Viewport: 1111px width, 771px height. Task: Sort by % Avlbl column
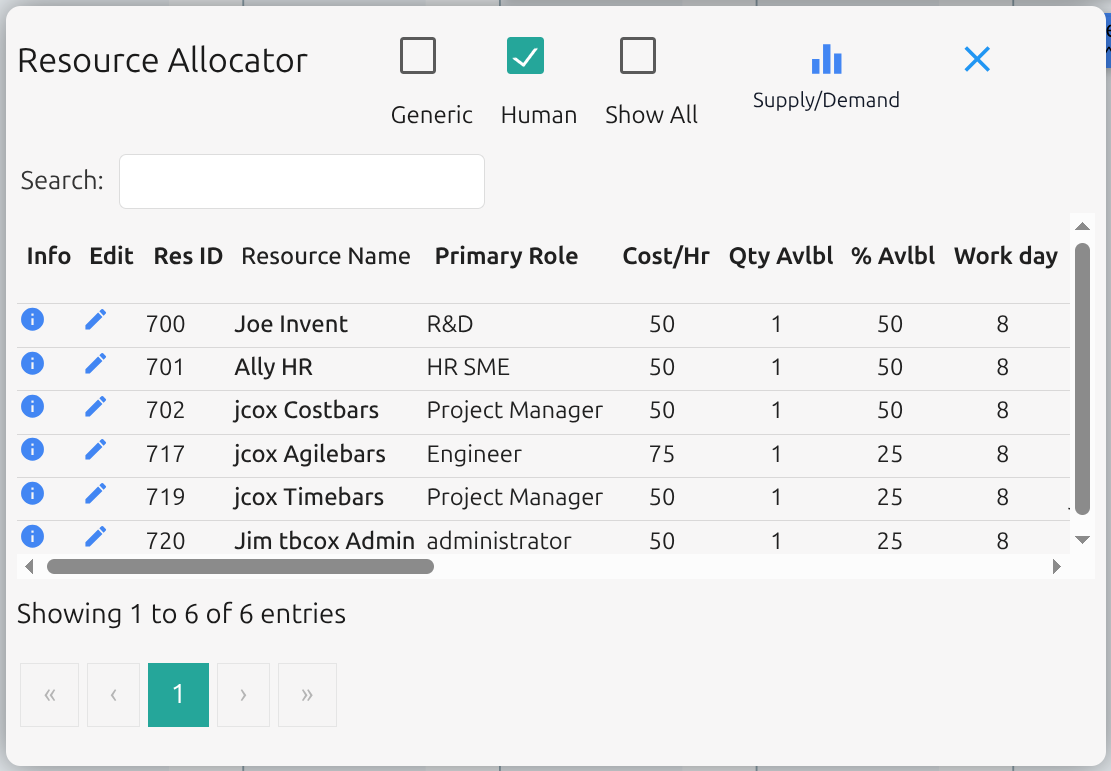pos(893,256)
